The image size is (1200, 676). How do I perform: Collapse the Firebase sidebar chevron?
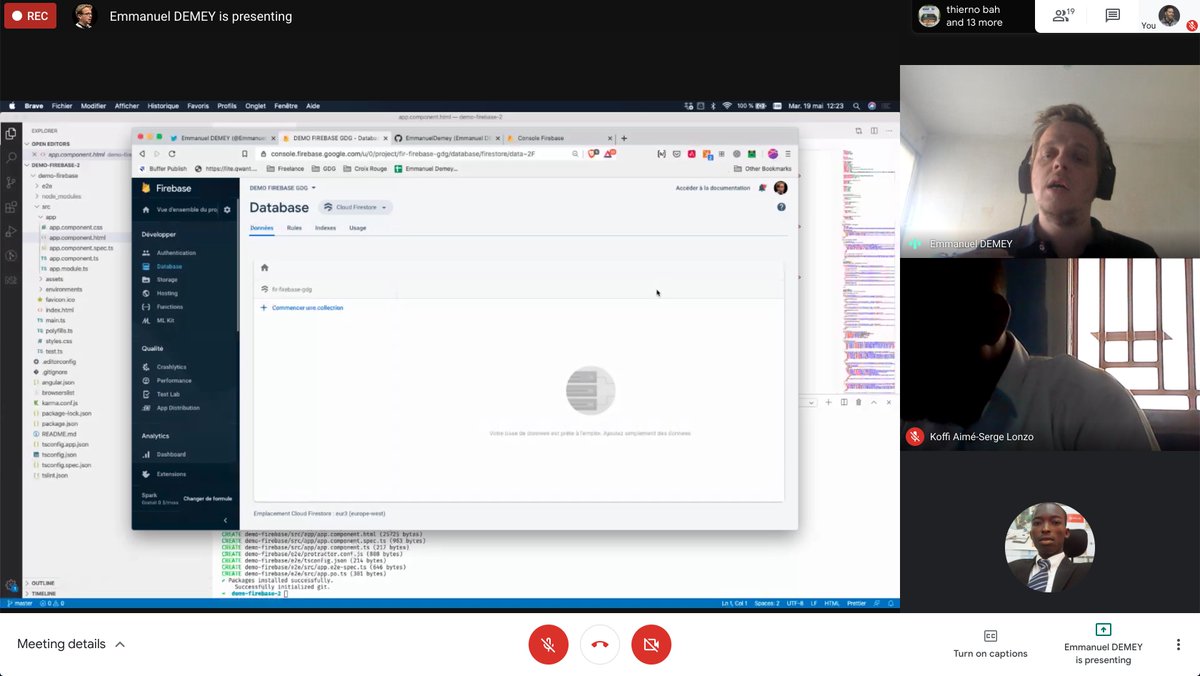(x=225, y=520)
